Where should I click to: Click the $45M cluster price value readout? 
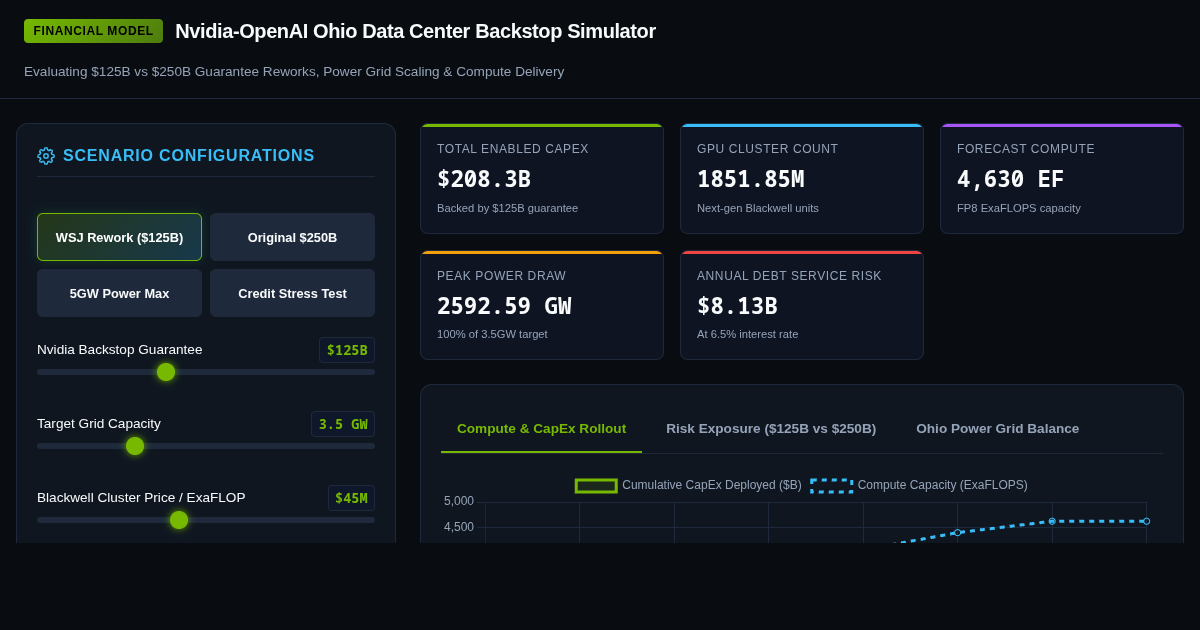point(351,498)
